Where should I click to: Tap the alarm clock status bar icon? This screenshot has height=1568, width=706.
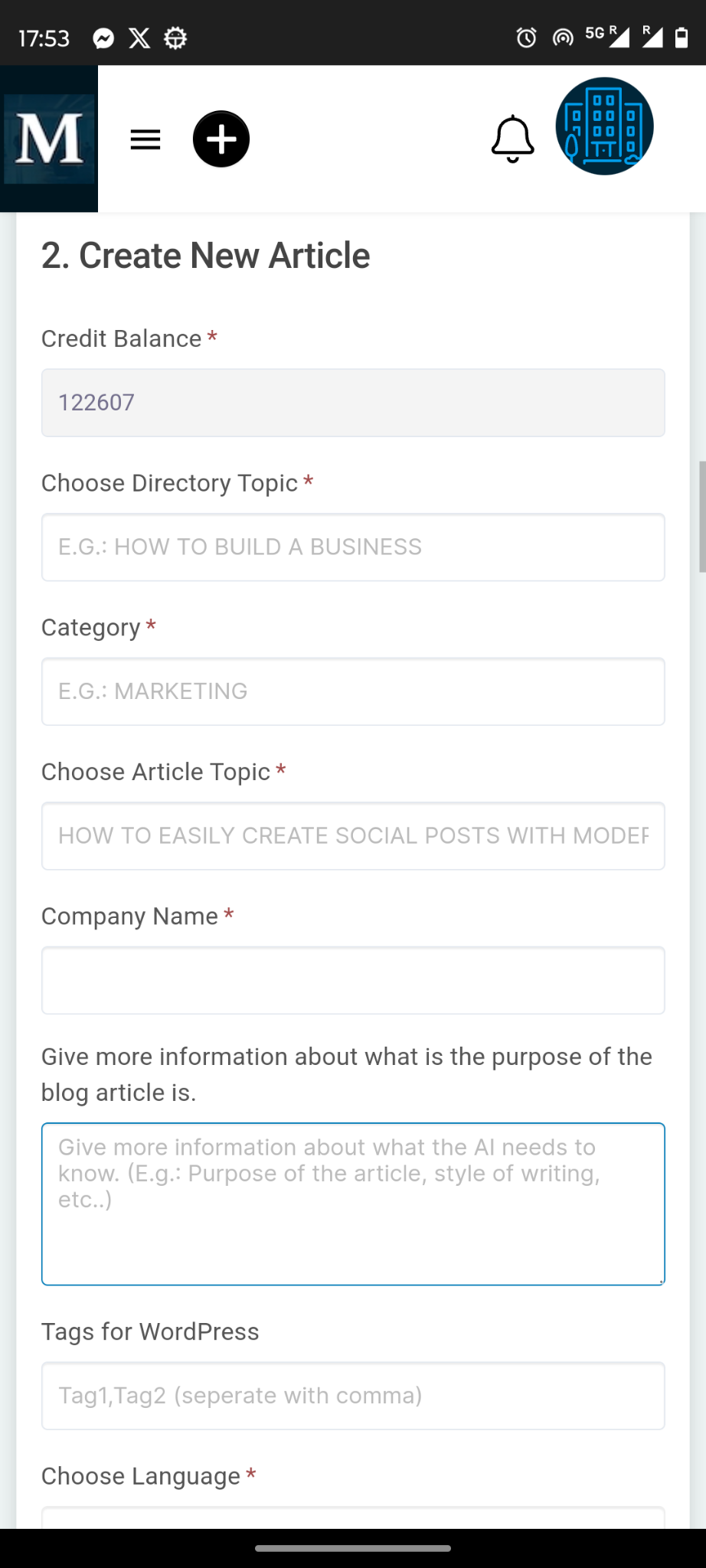click(x=525, y=37)
